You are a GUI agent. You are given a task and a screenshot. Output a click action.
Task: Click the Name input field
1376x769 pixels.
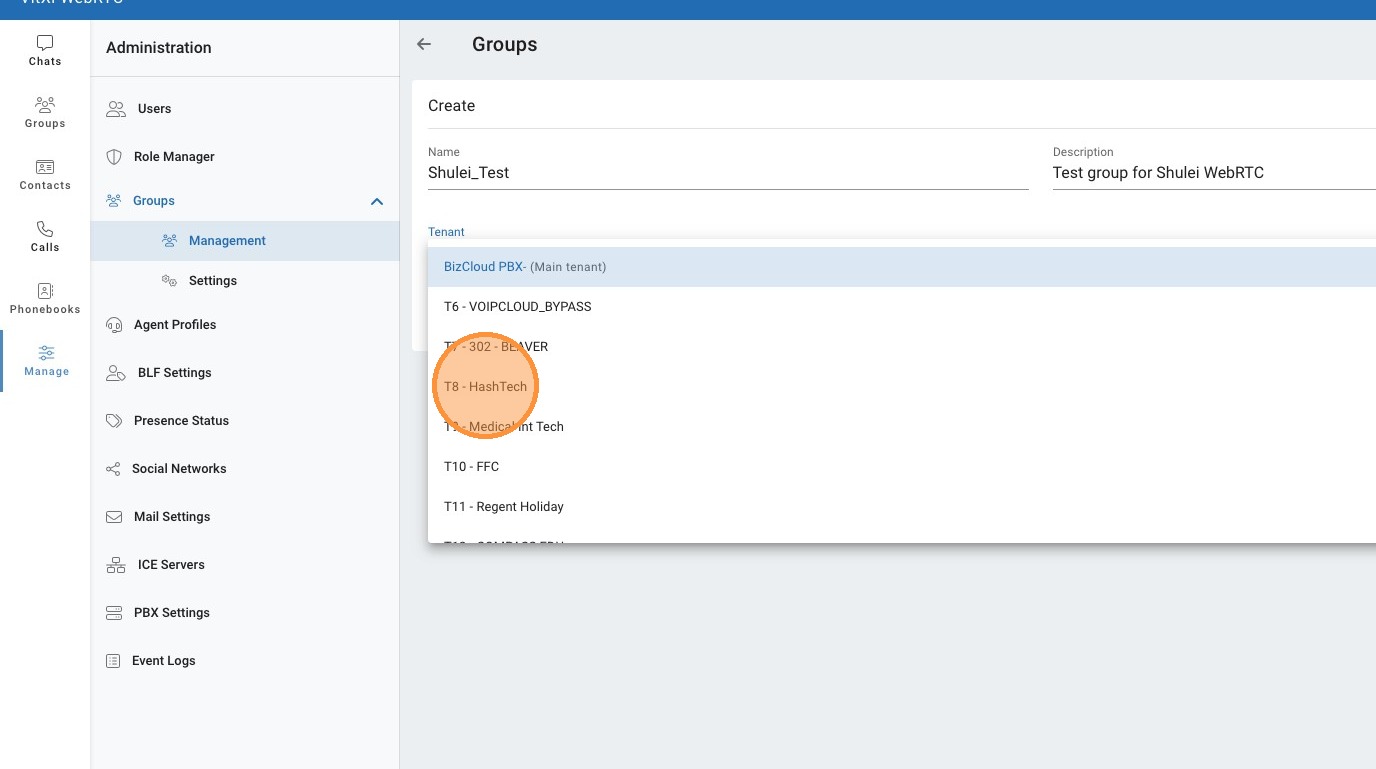[727, 173]
